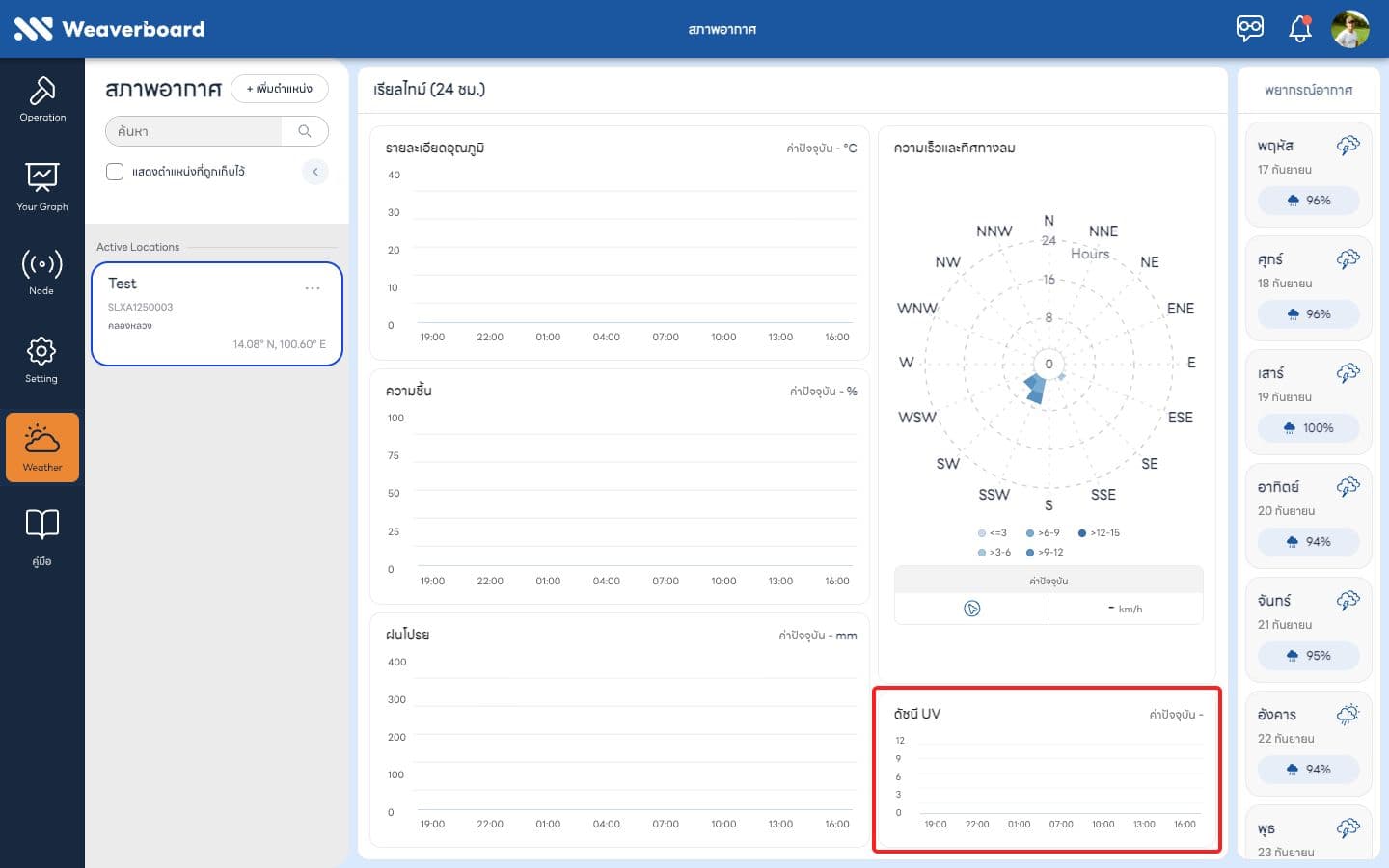Click the 95% rain chance badge for จันทร์

click(x=1309, y=656)
